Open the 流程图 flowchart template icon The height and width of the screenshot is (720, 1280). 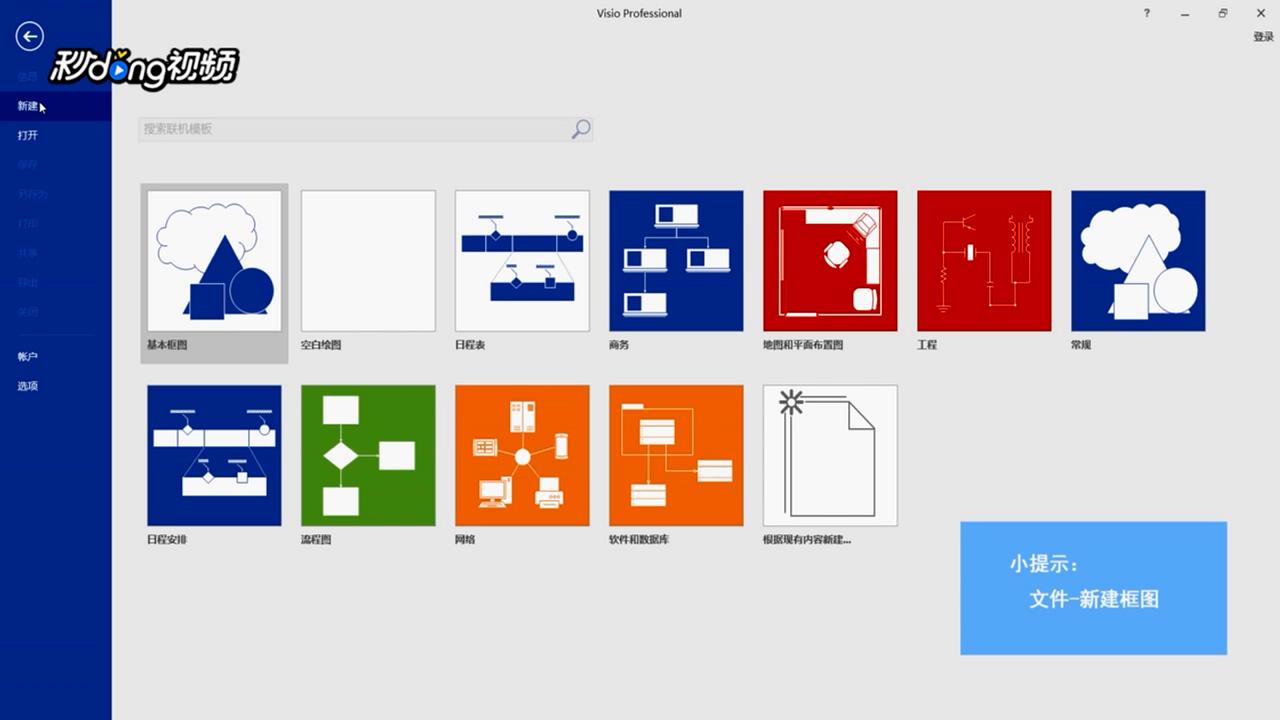pos(368,456)
